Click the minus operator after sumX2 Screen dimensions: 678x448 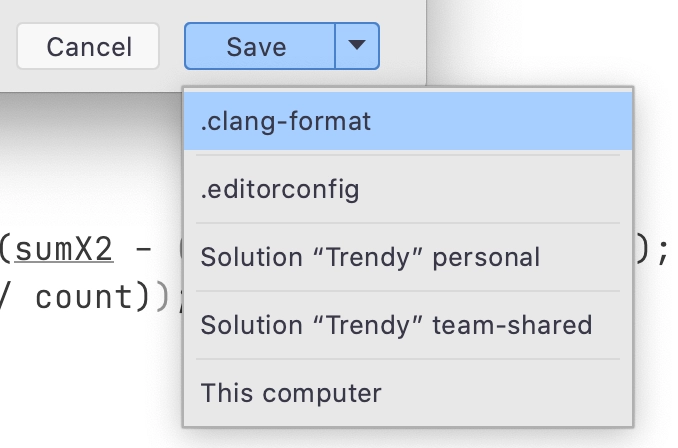coord(144,250)
